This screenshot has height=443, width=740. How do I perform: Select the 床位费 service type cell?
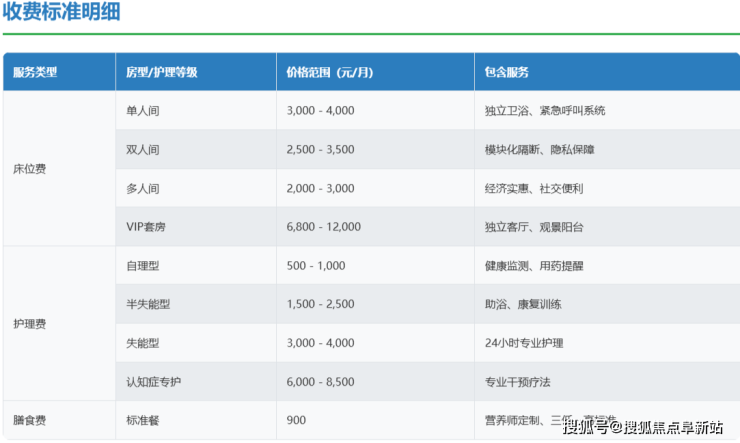[30, 168]
